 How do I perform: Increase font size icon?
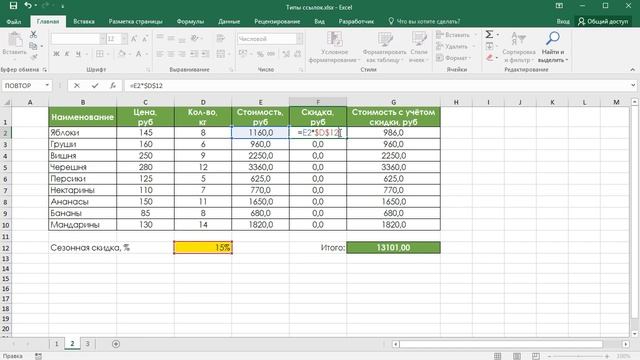point(134,39)
